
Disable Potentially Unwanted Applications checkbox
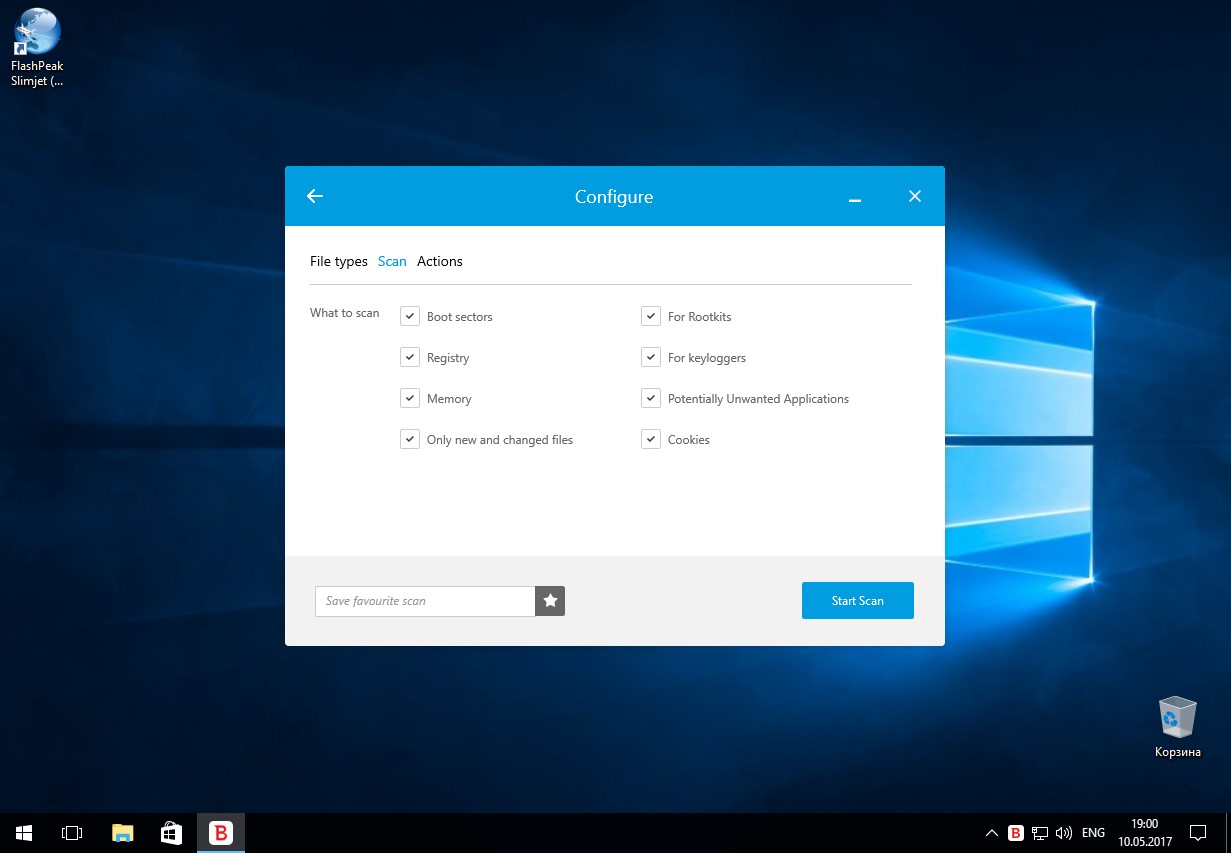(651, 398)
